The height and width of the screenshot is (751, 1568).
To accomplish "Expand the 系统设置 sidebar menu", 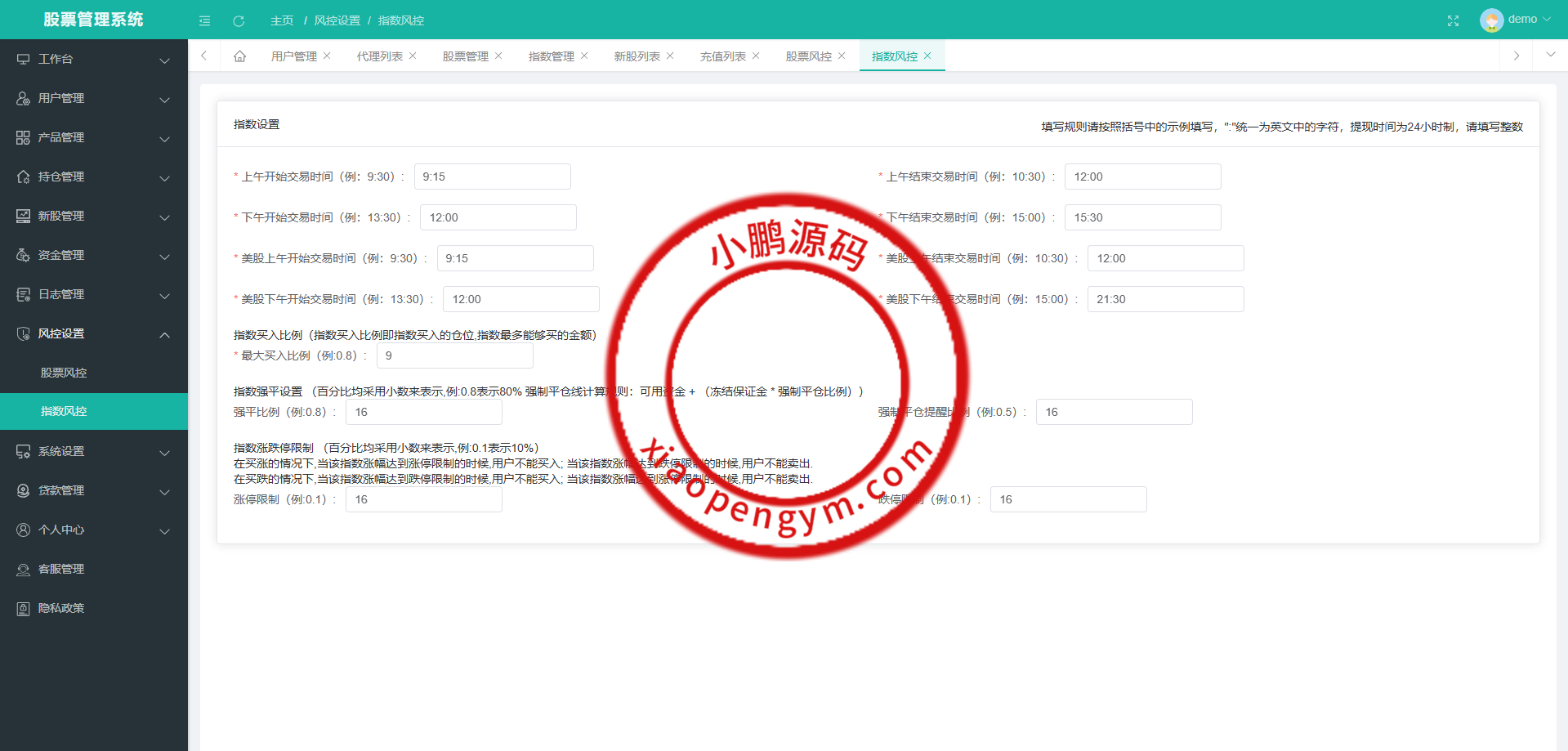I will (x=93, y=451).
